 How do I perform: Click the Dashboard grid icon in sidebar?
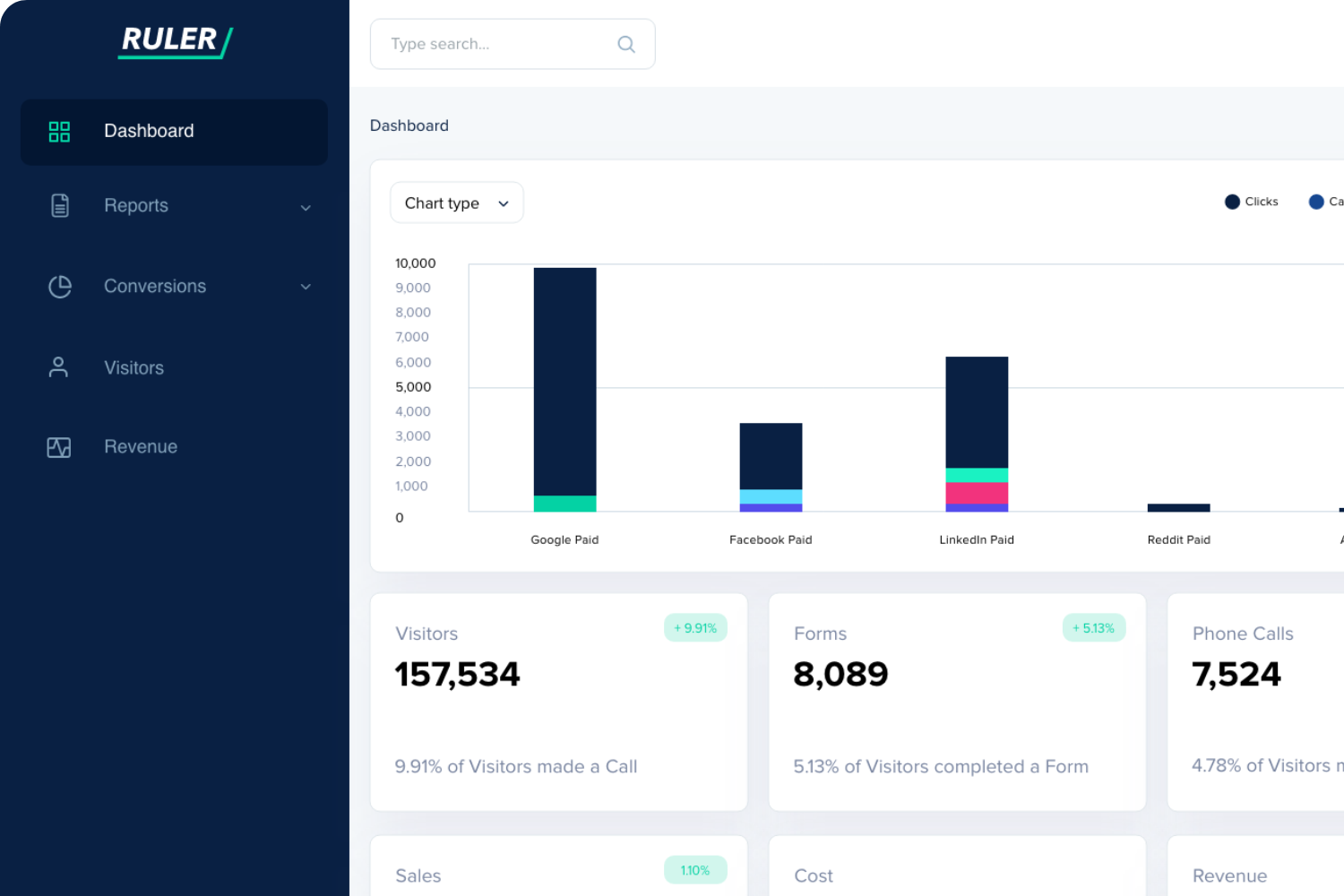[59, 132]
